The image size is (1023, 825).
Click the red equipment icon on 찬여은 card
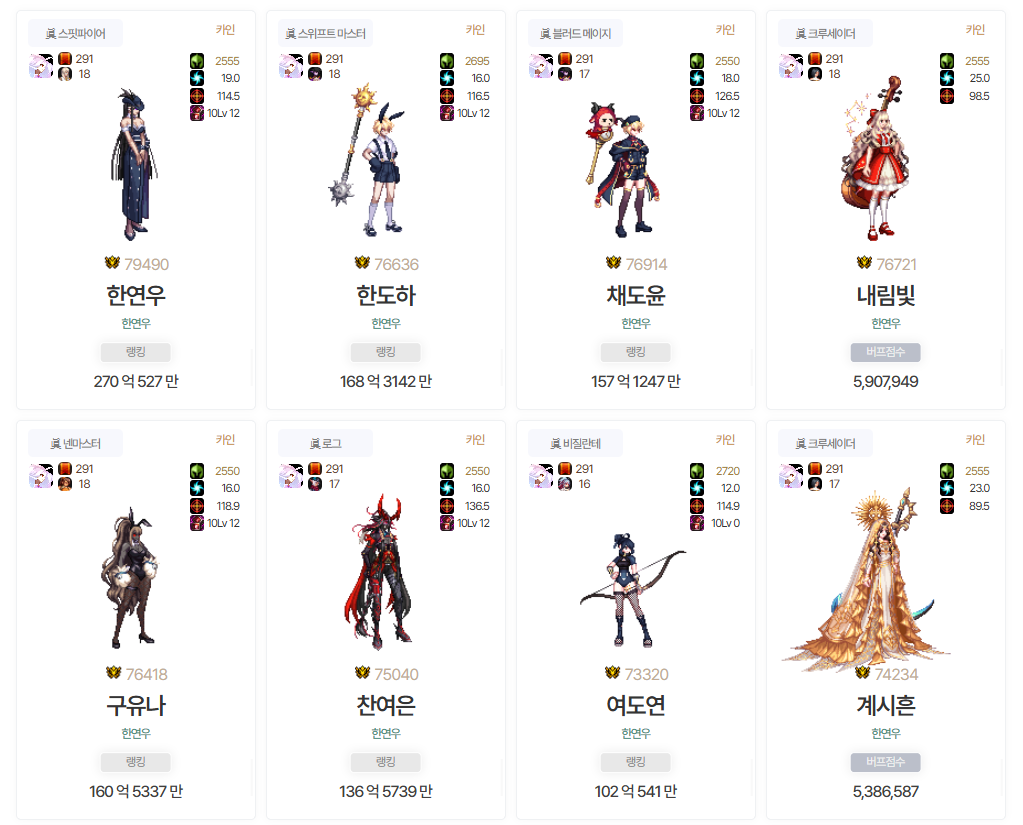(x=315, y=468)
